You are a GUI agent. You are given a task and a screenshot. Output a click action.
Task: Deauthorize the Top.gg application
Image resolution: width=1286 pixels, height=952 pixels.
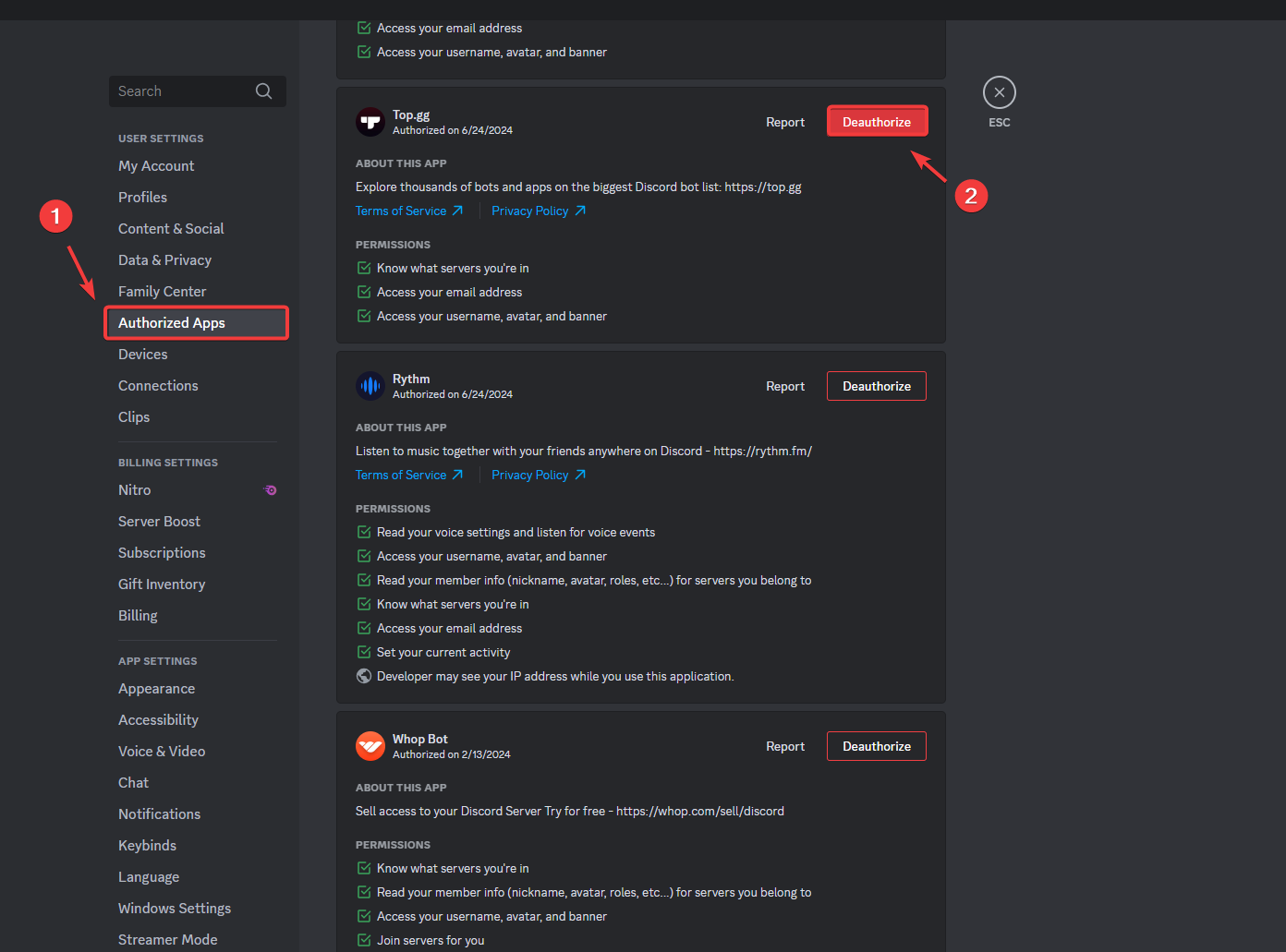click(877, 120)
